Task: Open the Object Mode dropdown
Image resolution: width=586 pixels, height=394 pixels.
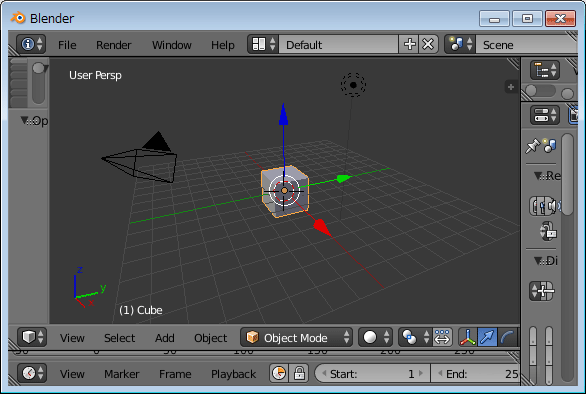Action: pyautogui.click(x=296, y=338)
